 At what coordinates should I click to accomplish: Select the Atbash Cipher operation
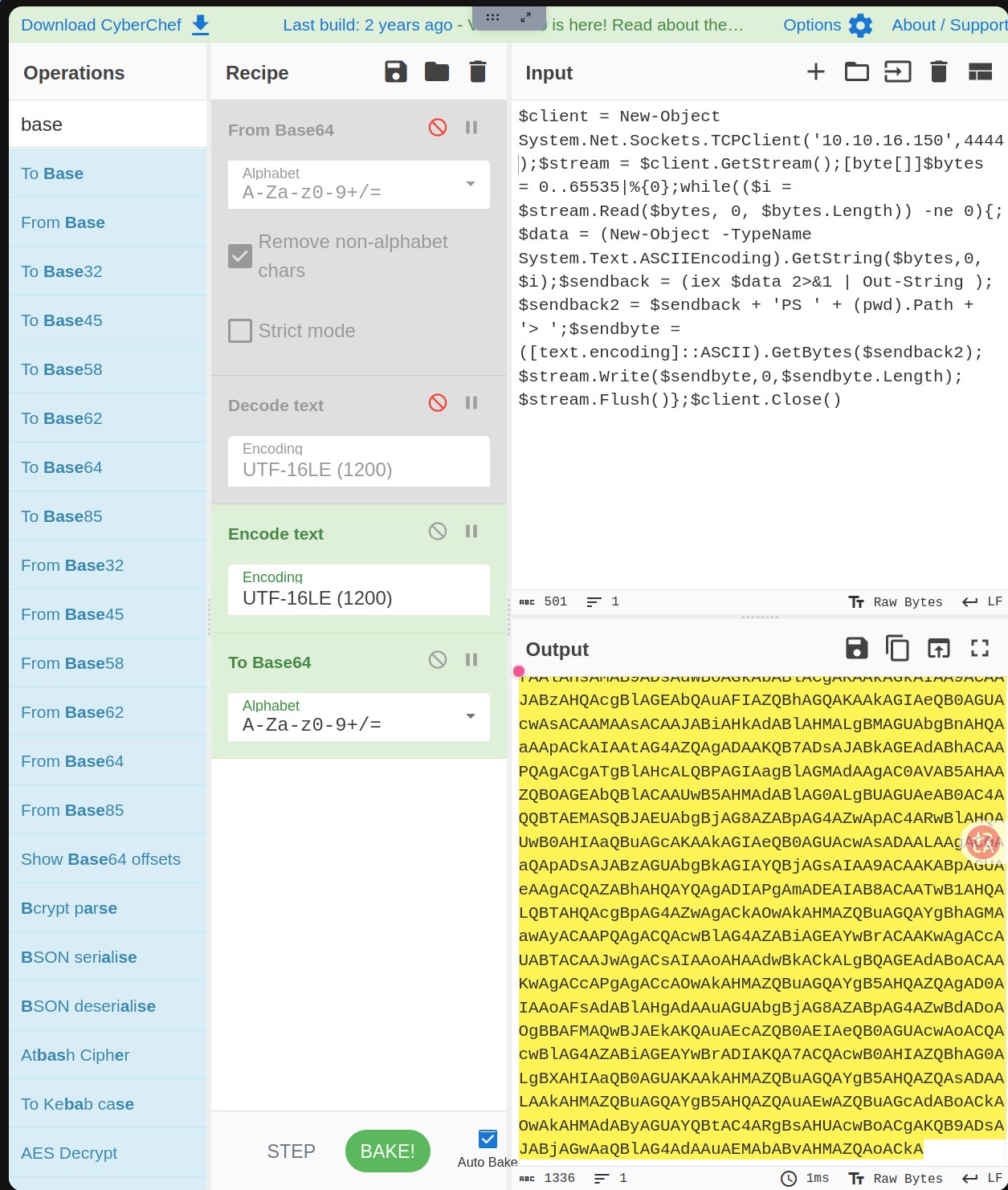click(x=108, y=1055)
